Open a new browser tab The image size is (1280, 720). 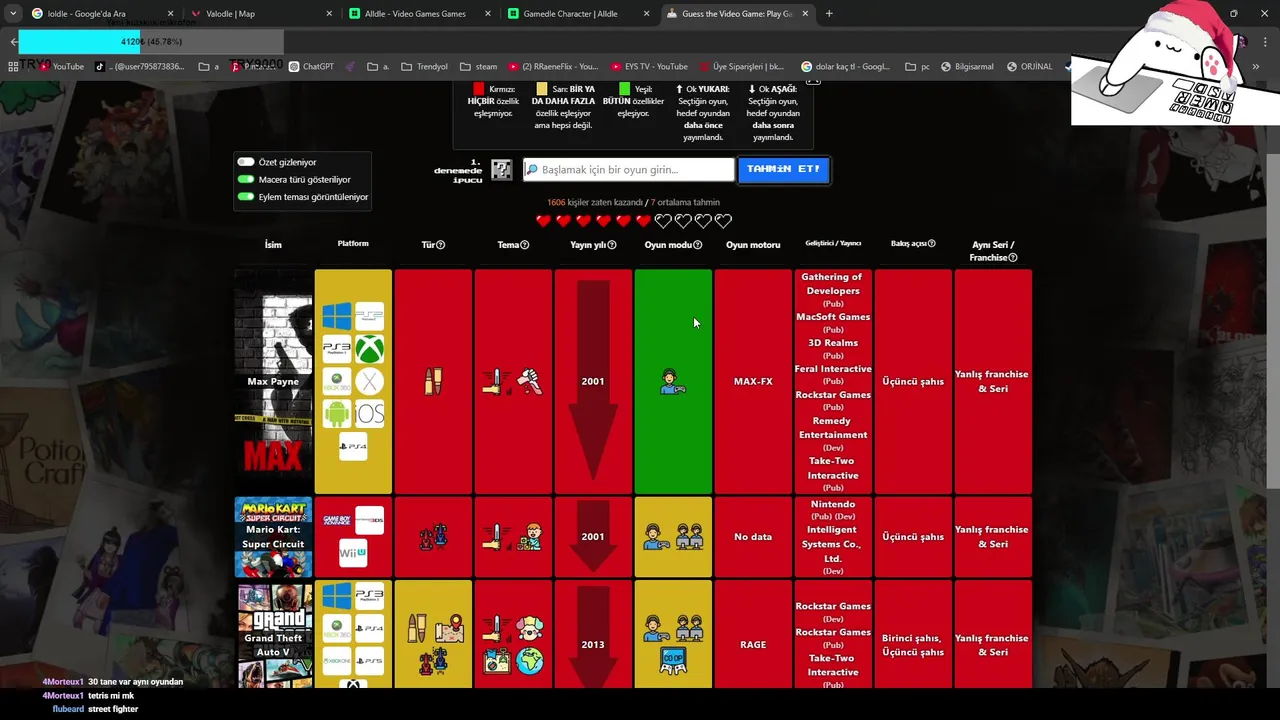(829, 14)
